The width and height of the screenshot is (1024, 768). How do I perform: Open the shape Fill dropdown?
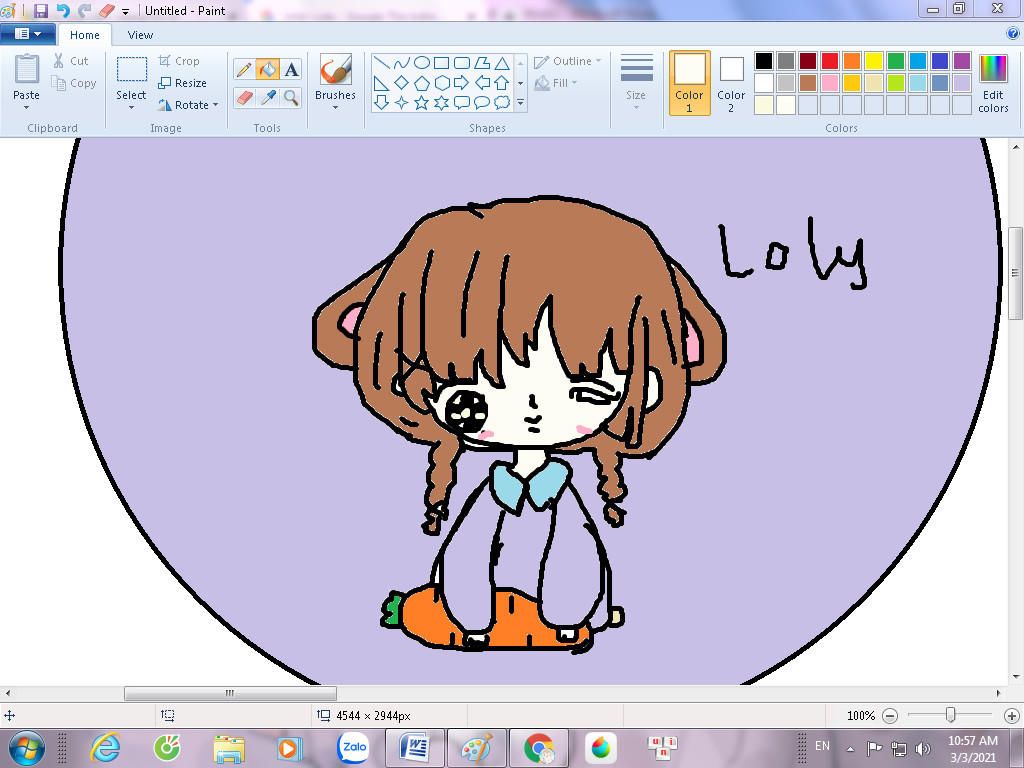556,83
